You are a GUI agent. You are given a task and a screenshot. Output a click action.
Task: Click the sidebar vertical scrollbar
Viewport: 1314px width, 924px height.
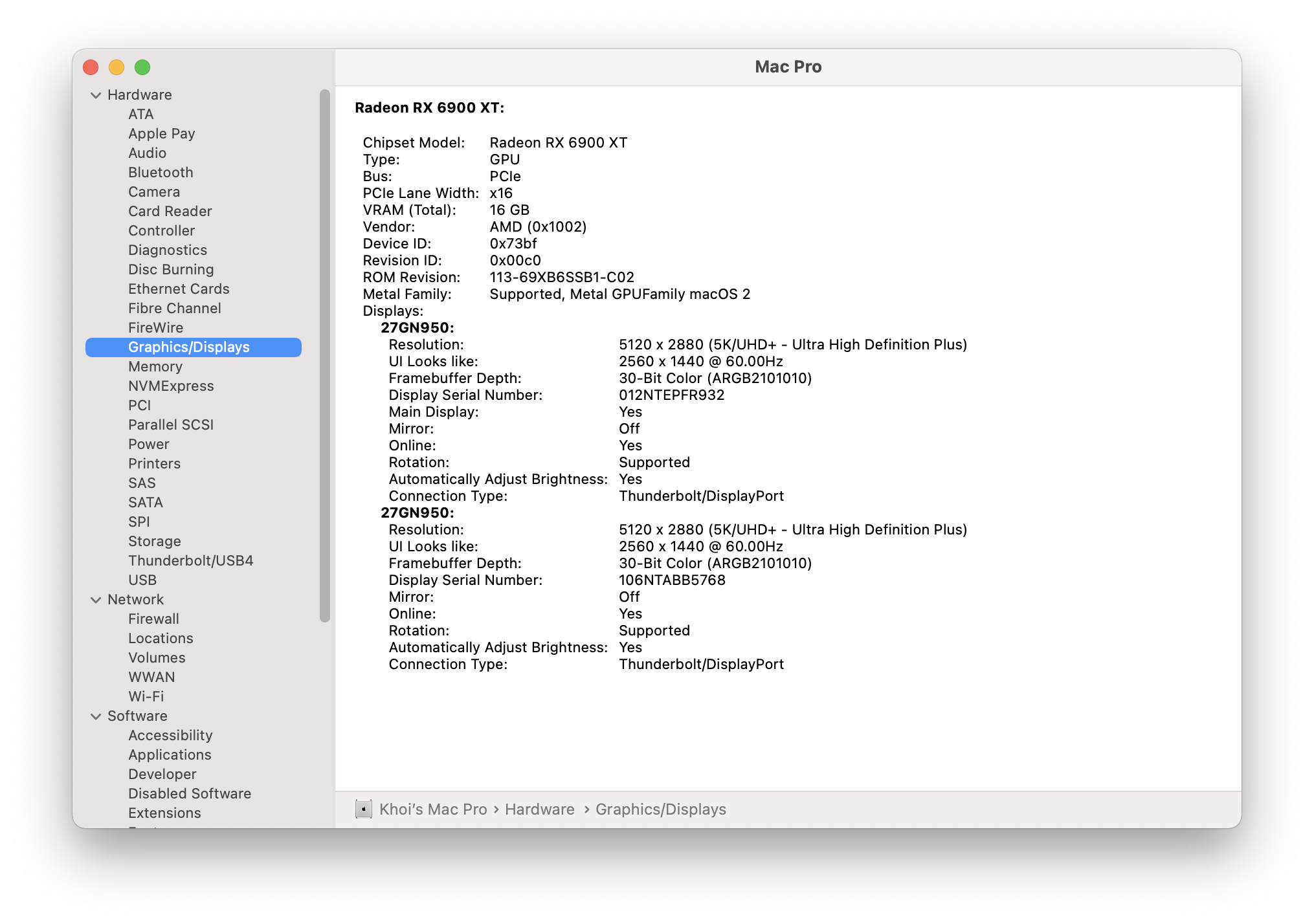(325, 356)
